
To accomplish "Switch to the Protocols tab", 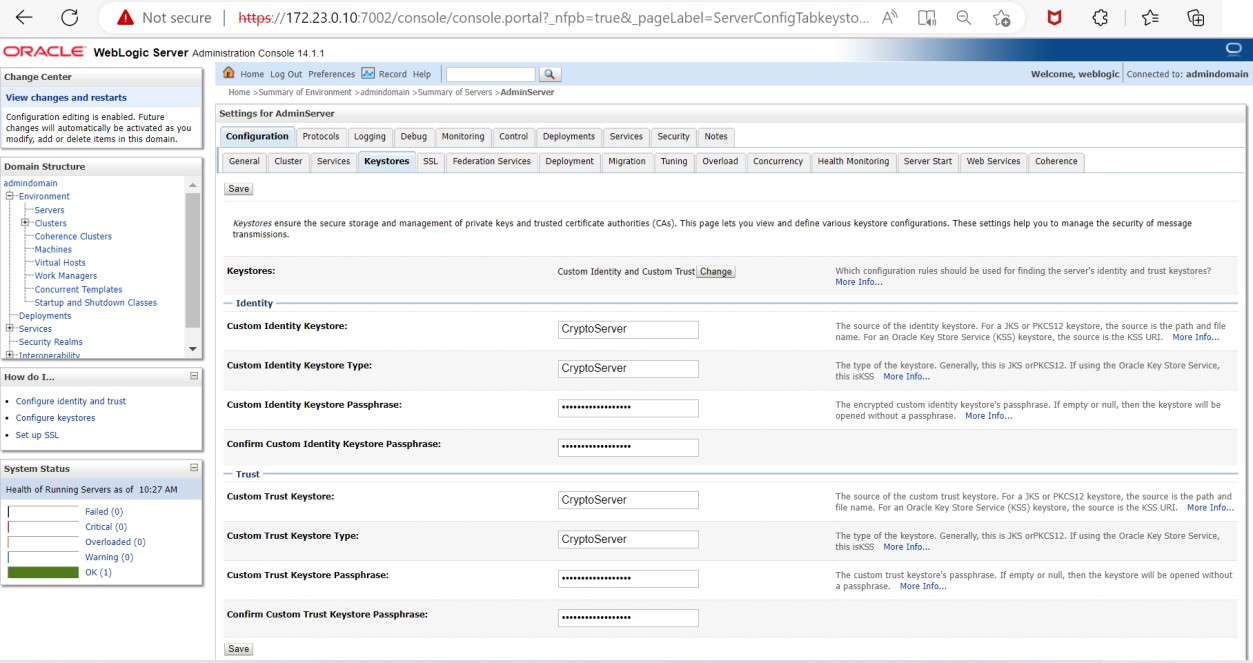I will point(321,137).
